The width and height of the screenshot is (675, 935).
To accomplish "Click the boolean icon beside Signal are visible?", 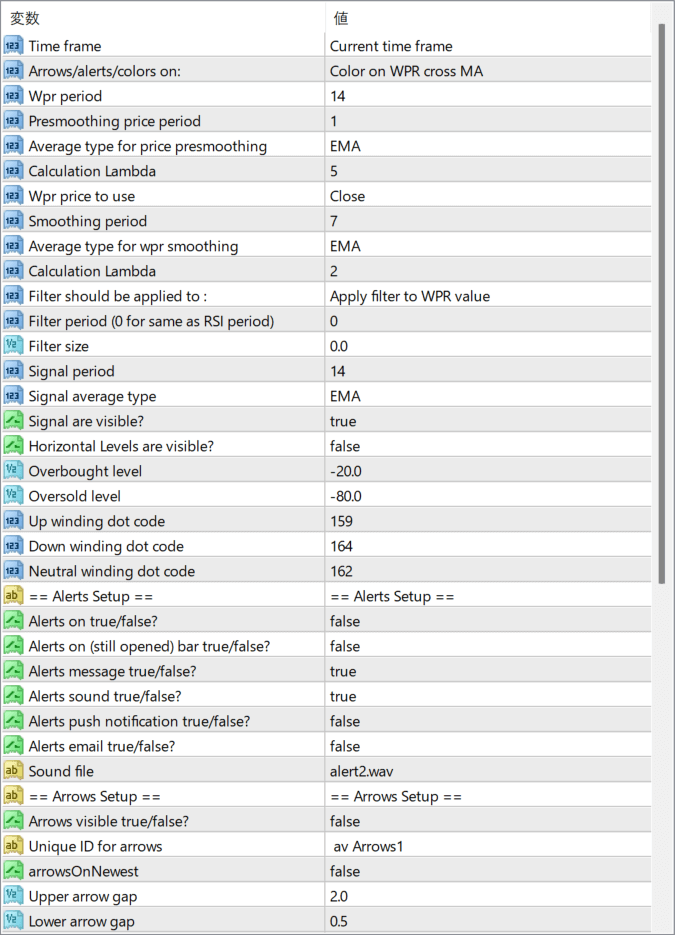I will (x=13, y=421).
